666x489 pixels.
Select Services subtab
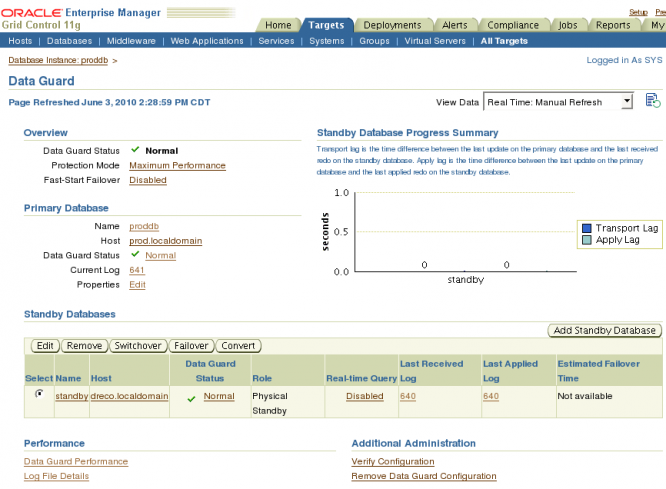(x=276, y=41)
